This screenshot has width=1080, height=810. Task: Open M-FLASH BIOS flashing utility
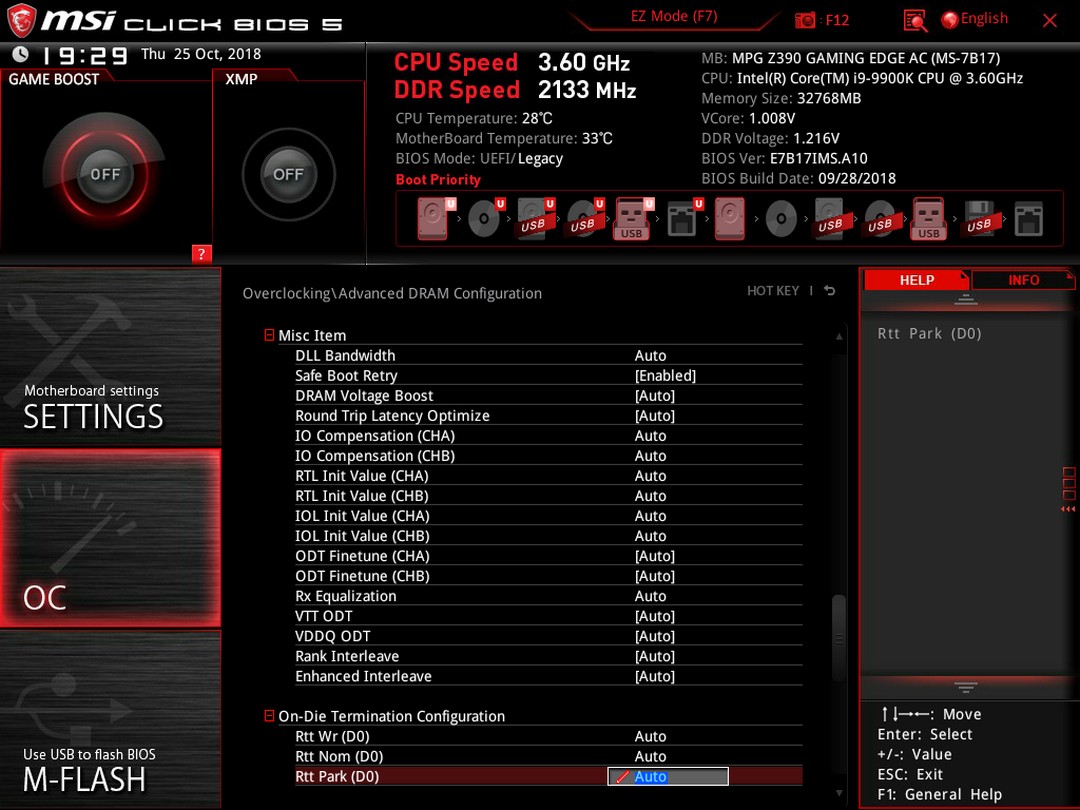point(110,720)
